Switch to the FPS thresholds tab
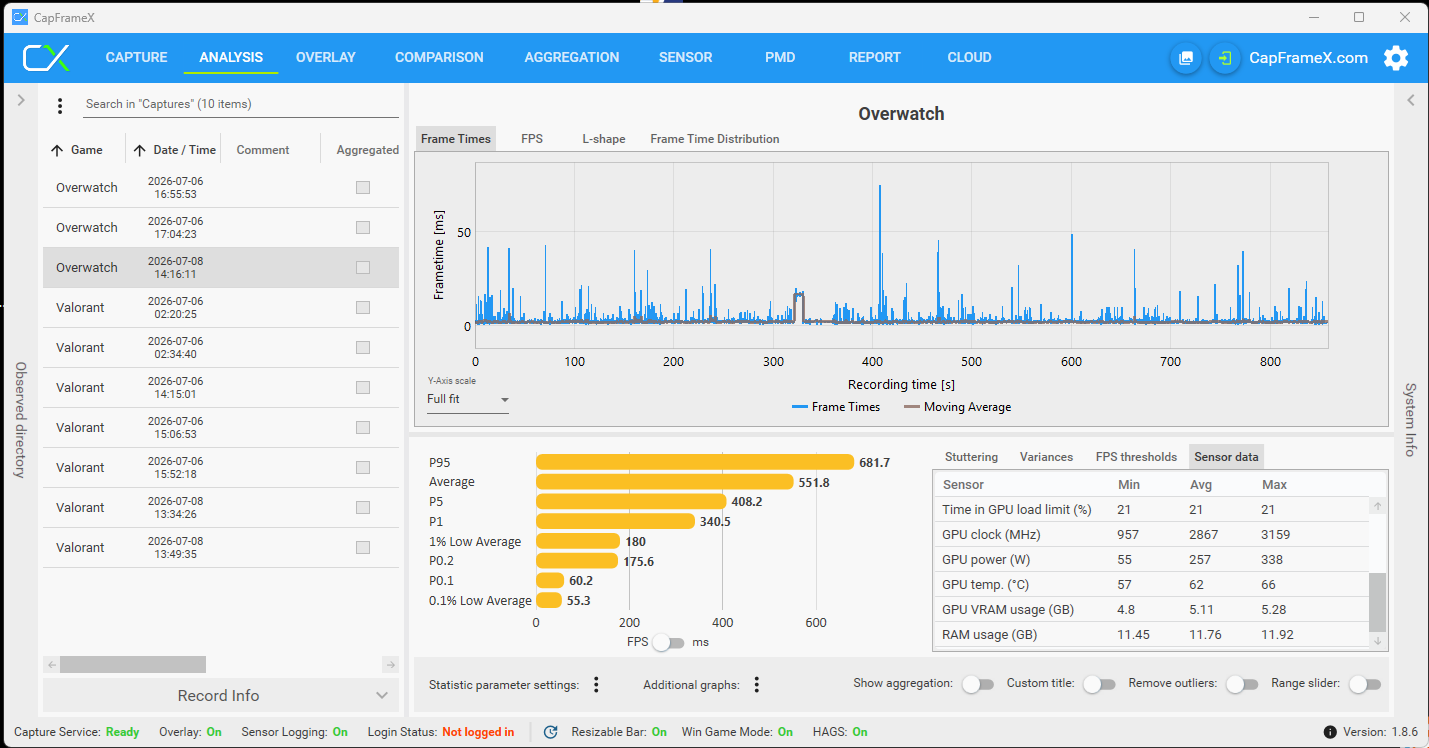 pyautogui.click(x=1137, y=457)
